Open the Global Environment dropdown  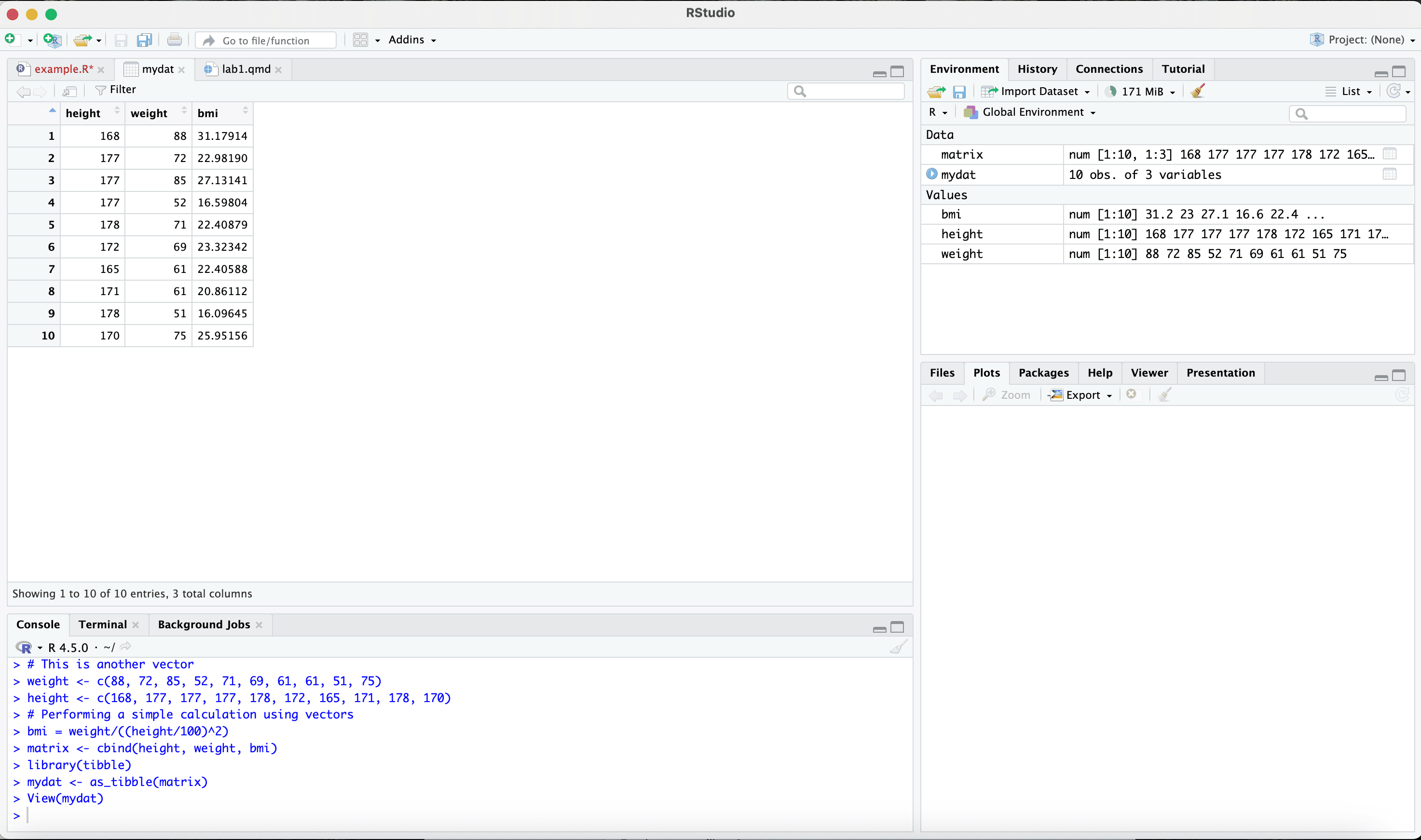pyautogui.click(x=1033, y=112)
